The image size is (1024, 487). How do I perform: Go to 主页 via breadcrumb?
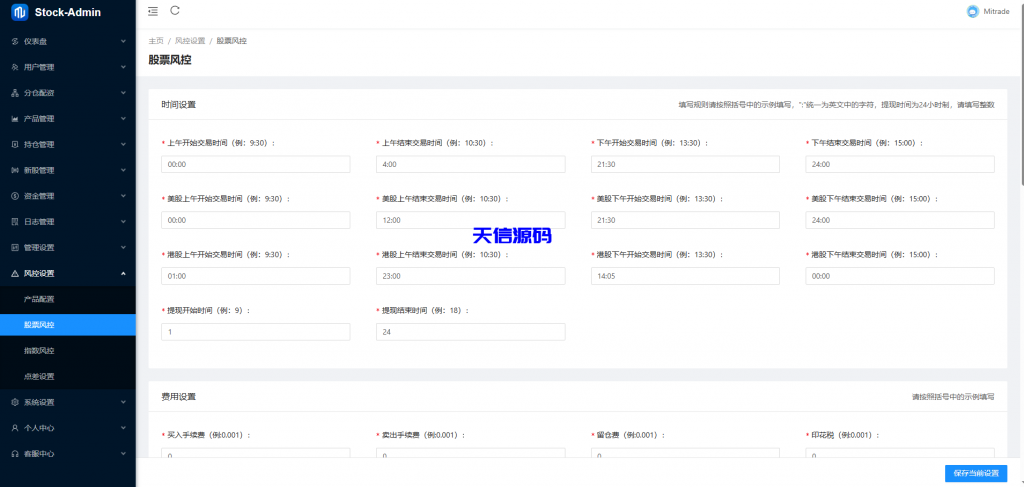pyautogui.click(x=156, y=40)
